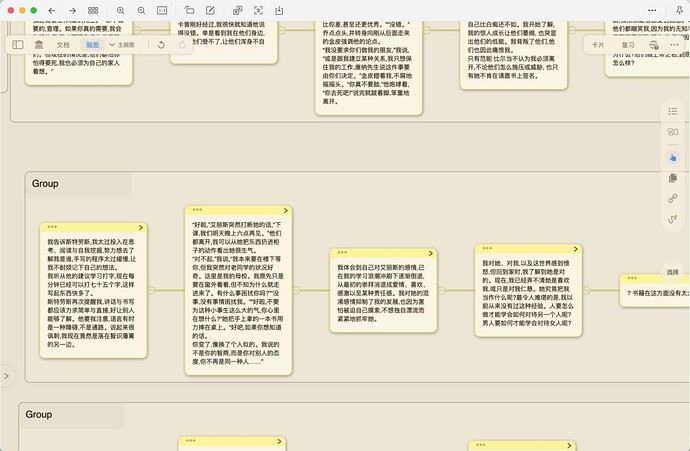
Task: Open the export share icon
Action: 279,11
